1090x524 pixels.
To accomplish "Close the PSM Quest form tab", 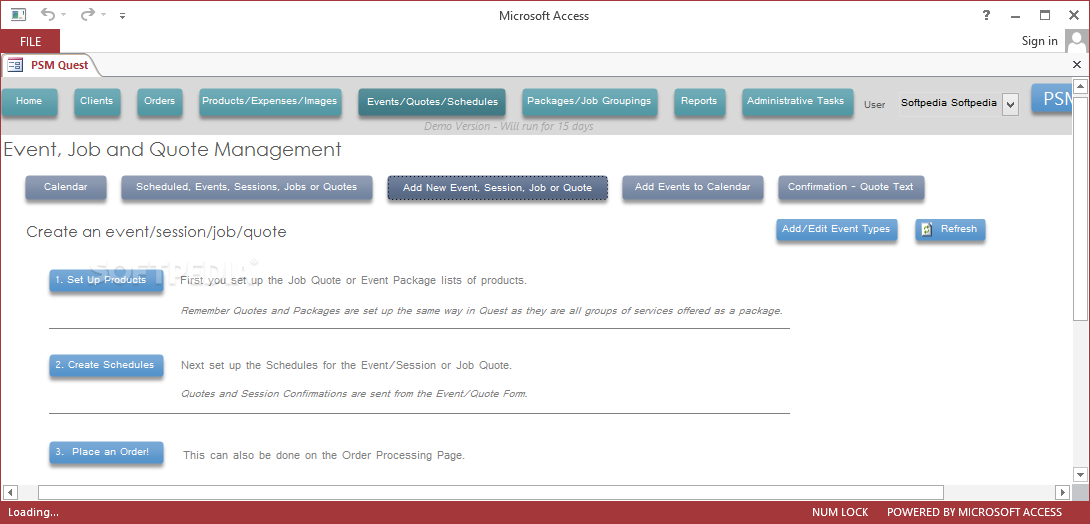I will tap(1077, 65).
